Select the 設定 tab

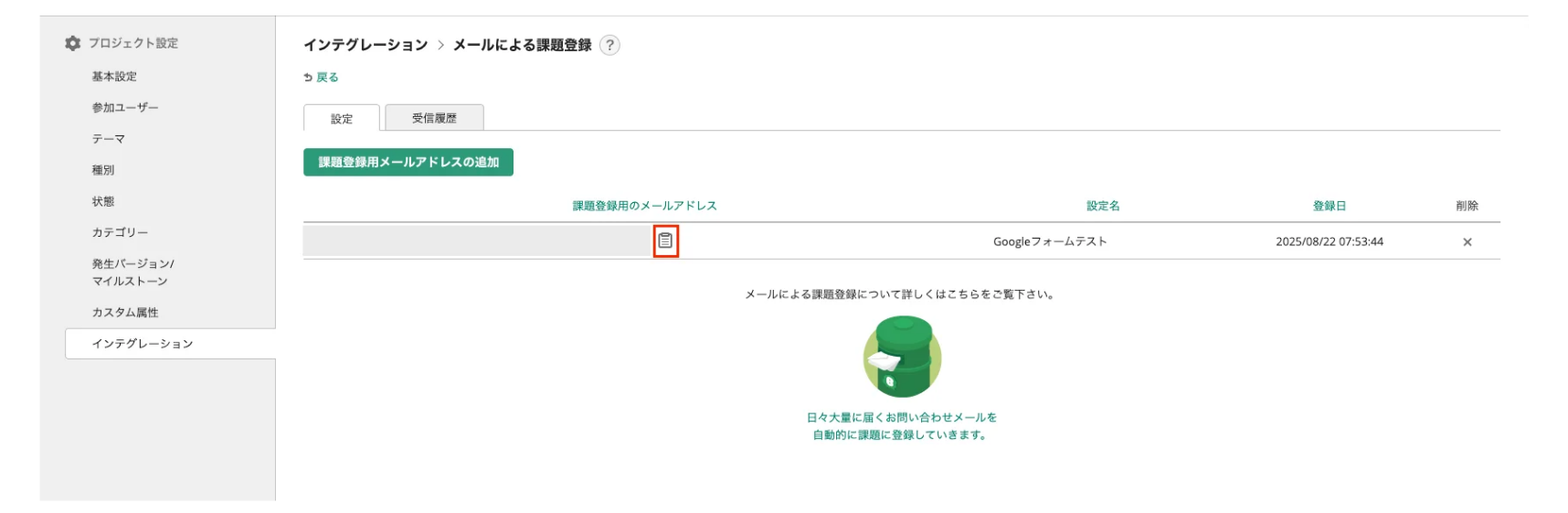point(342,119)
